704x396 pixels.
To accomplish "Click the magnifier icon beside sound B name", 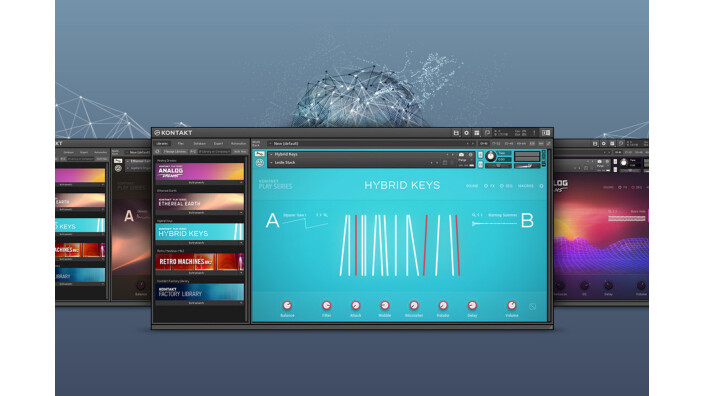I will point(474,215).
